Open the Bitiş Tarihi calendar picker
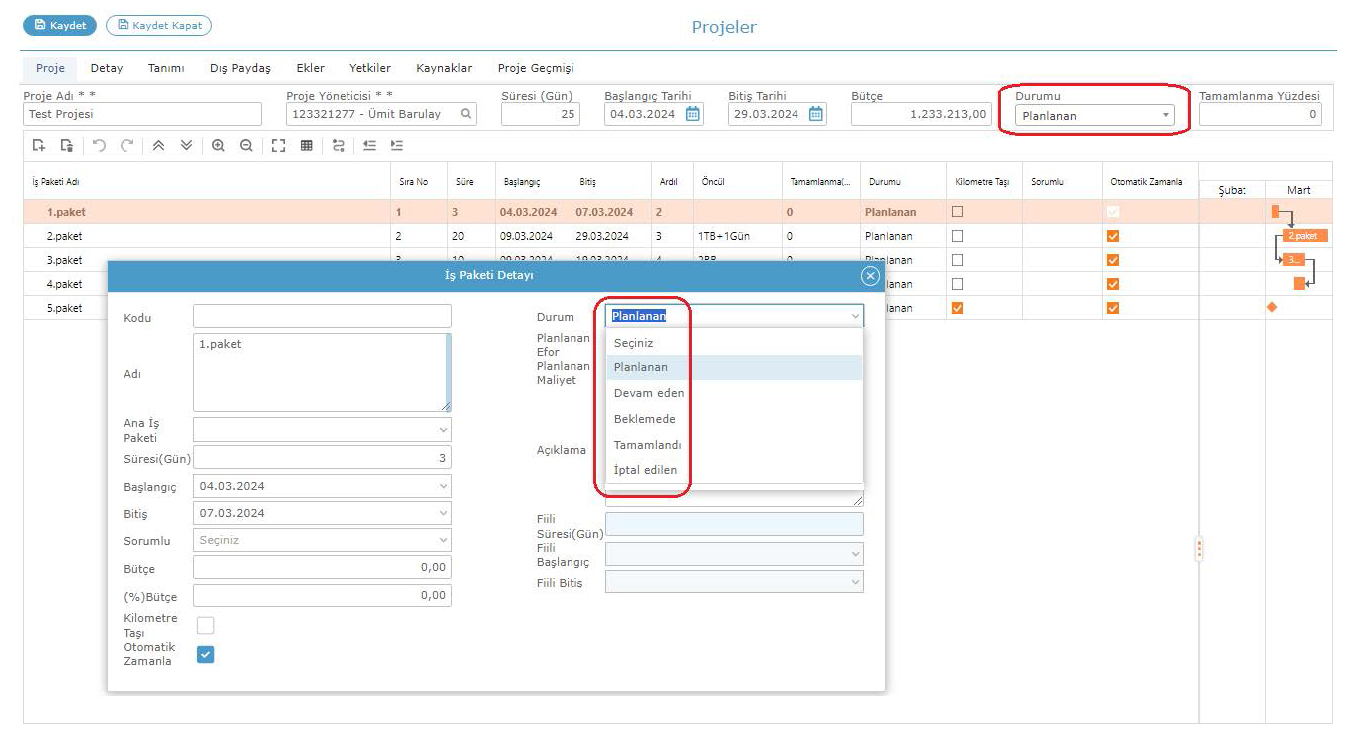 [816, 114]
